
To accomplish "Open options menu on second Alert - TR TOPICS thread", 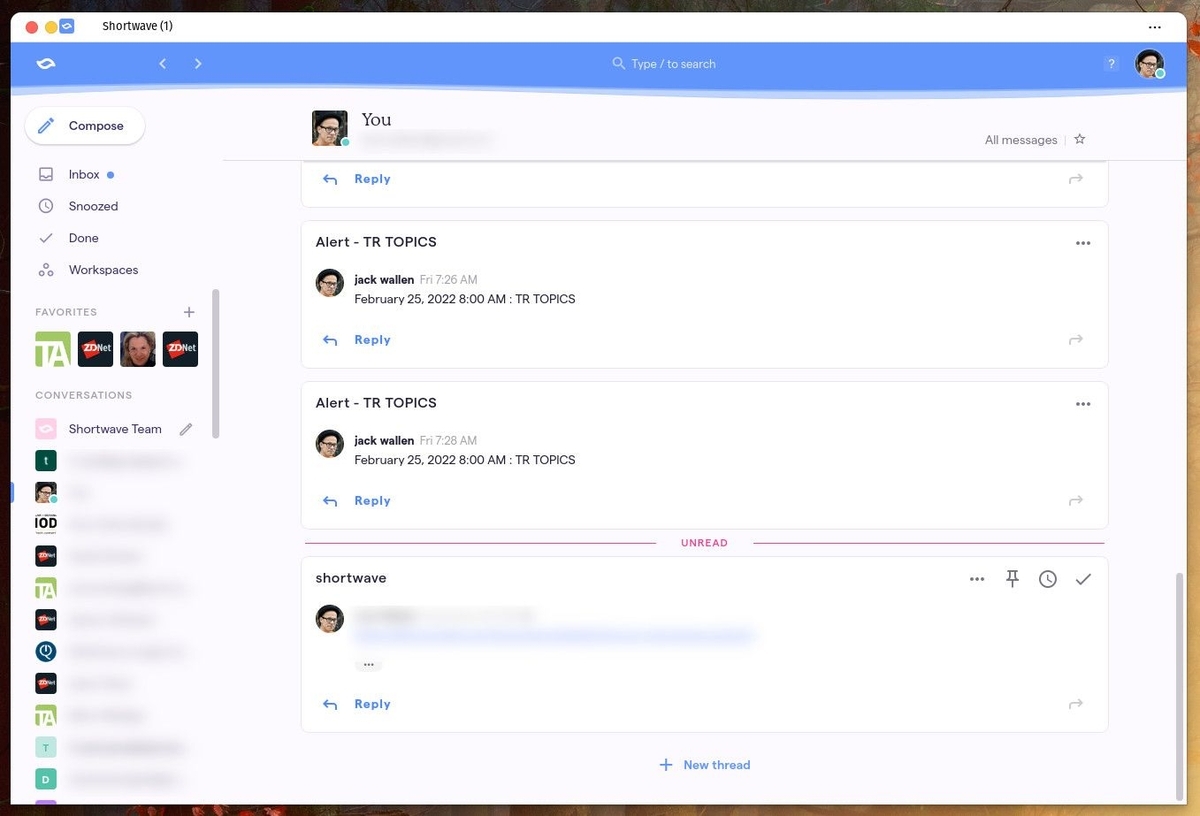I will pos(1083,403).
